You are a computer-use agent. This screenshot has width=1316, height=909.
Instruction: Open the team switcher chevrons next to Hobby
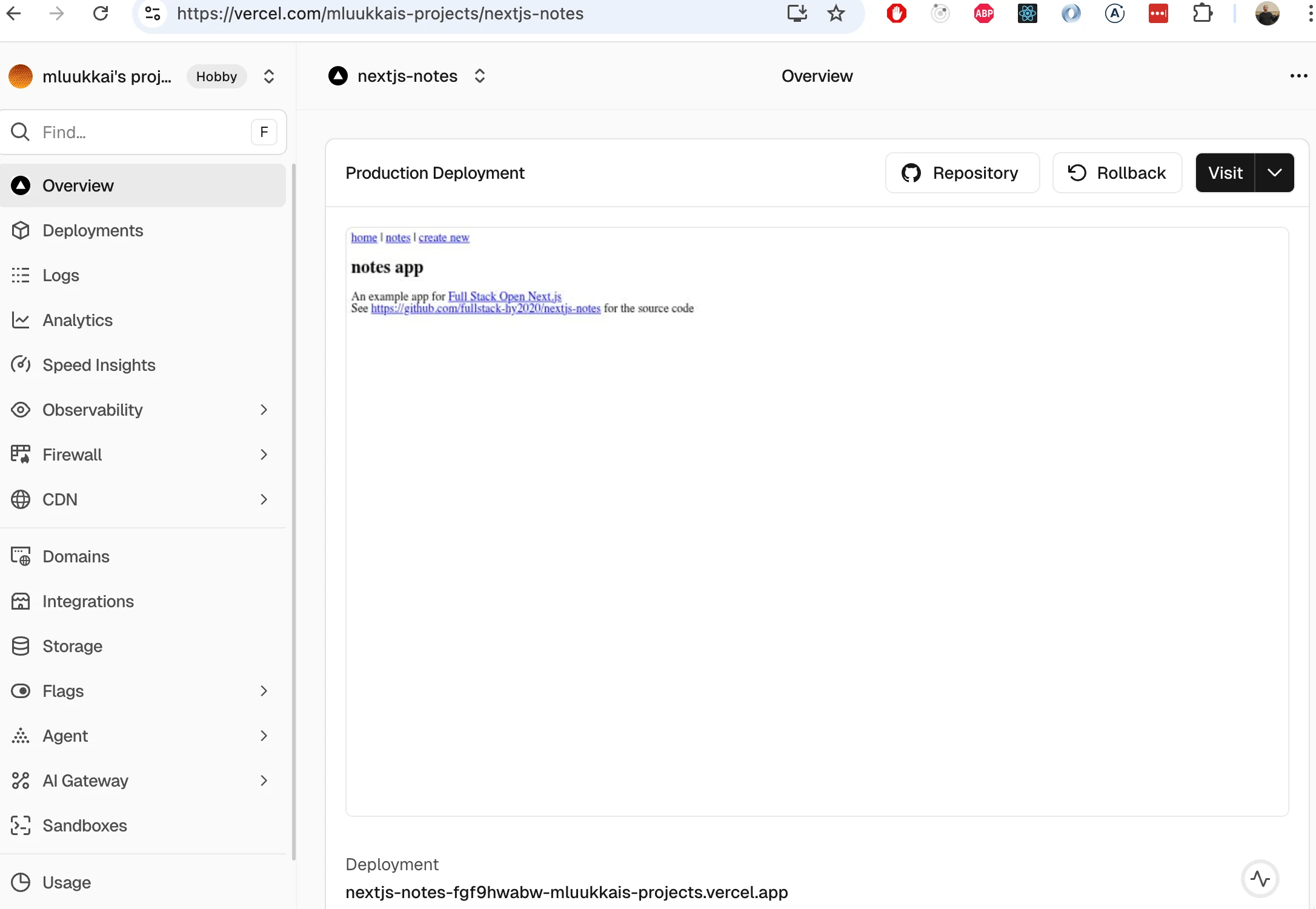269,76
